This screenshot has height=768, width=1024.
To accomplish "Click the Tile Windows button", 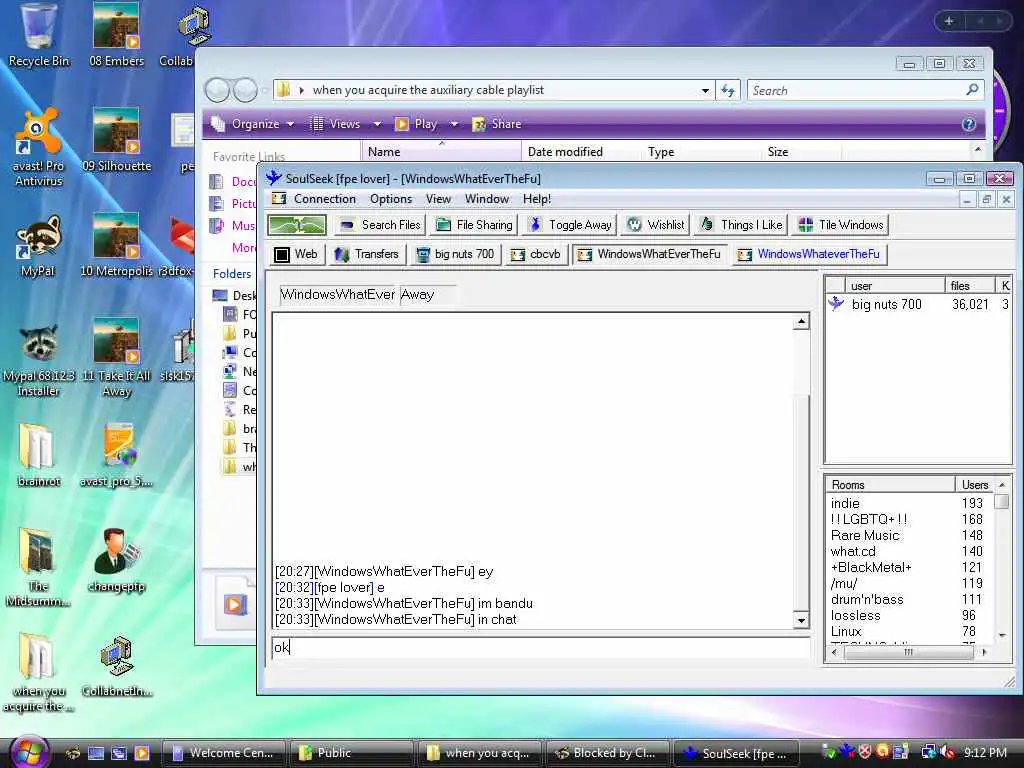I will [840, 225].
